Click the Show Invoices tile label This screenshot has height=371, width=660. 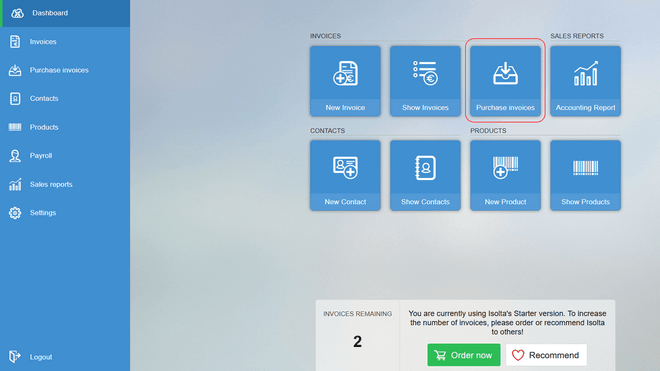(x=425, y=108)
